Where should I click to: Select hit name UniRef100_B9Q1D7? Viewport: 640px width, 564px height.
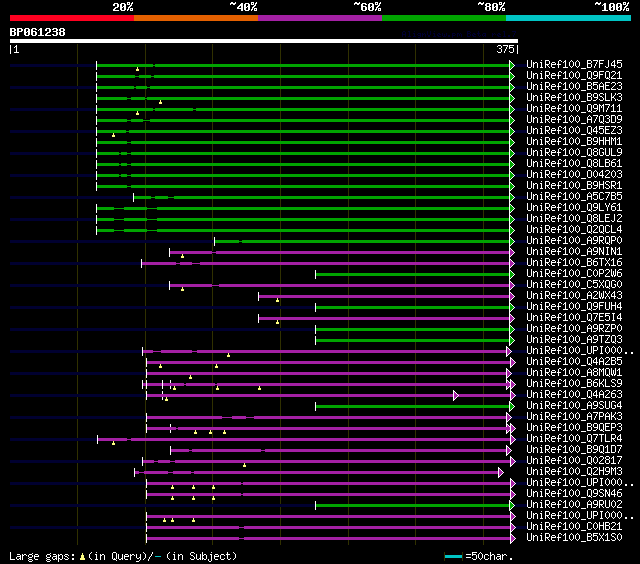pos(574,450)
